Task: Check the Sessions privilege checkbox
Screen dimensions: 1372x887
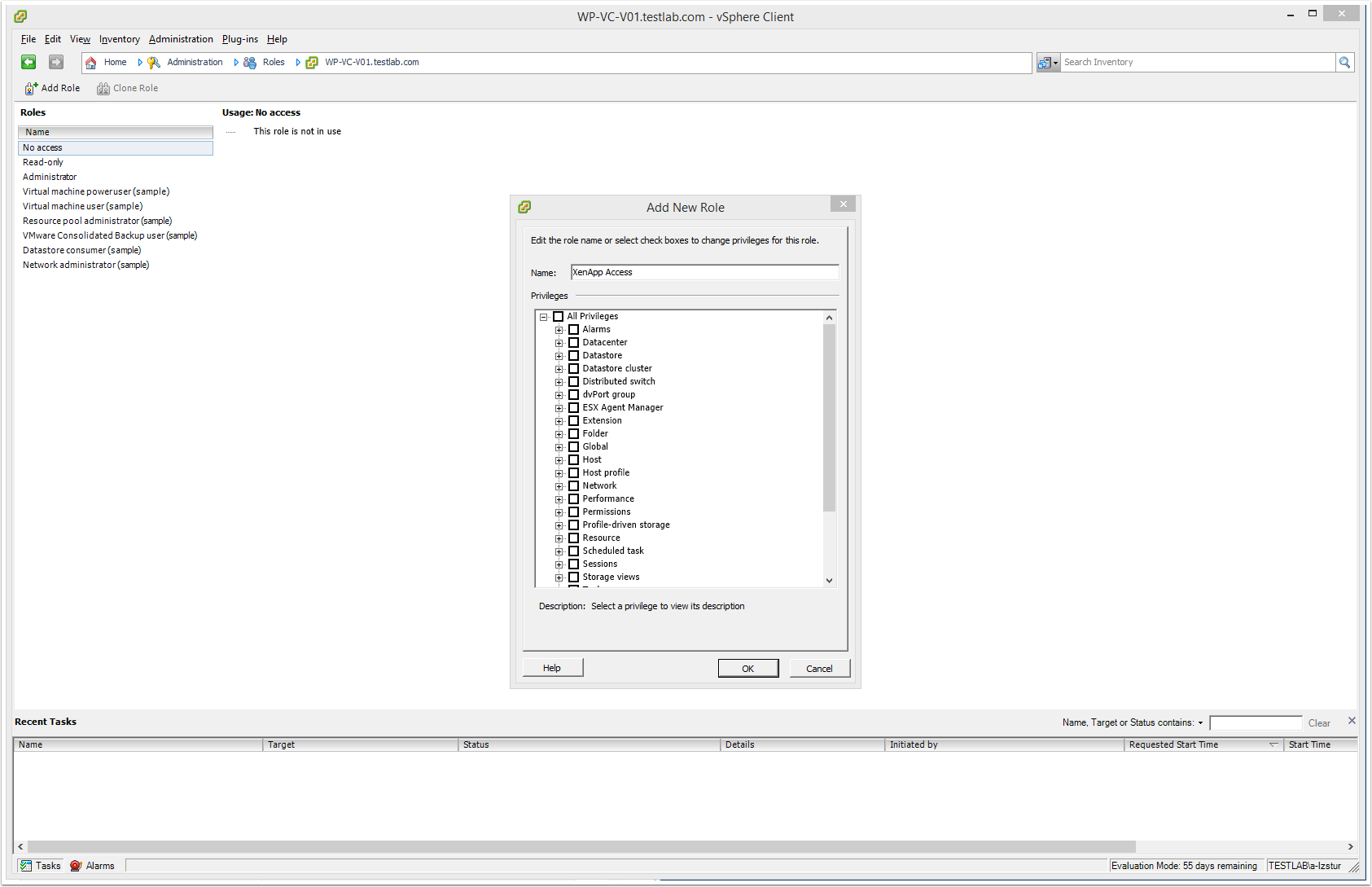Action: point(573,564)
